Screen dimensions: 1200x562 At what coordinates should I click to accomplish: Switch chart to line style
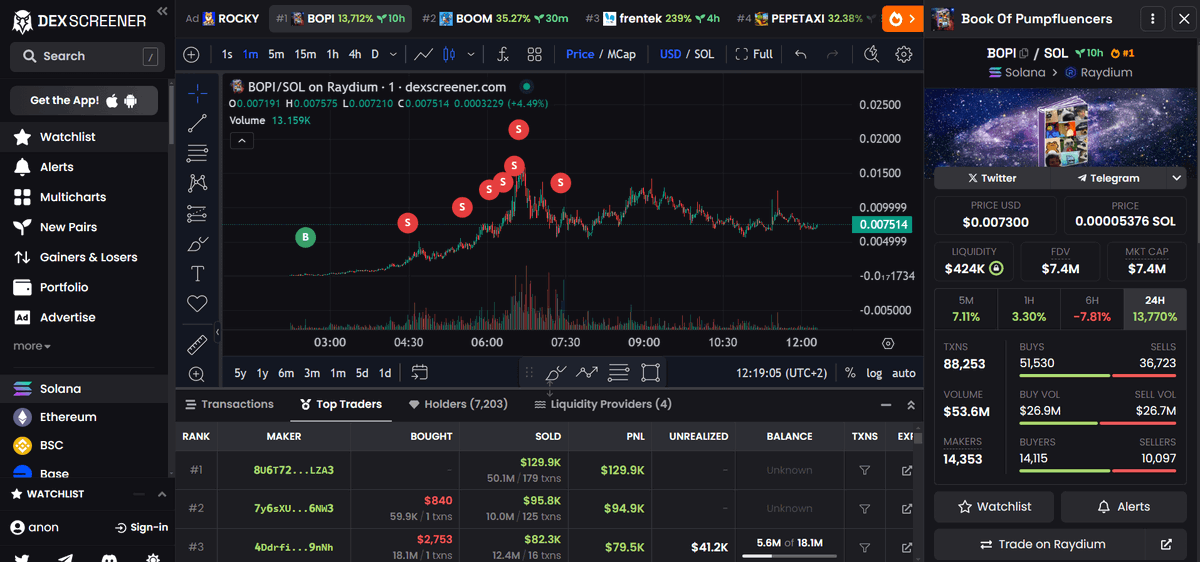click(x=424, y=54)
